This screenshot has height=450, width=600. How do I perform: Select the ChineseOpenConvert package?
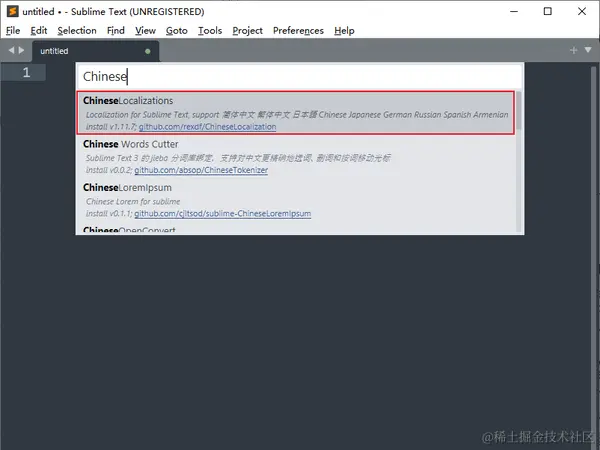pyautogui.click(x=296, y=229)
